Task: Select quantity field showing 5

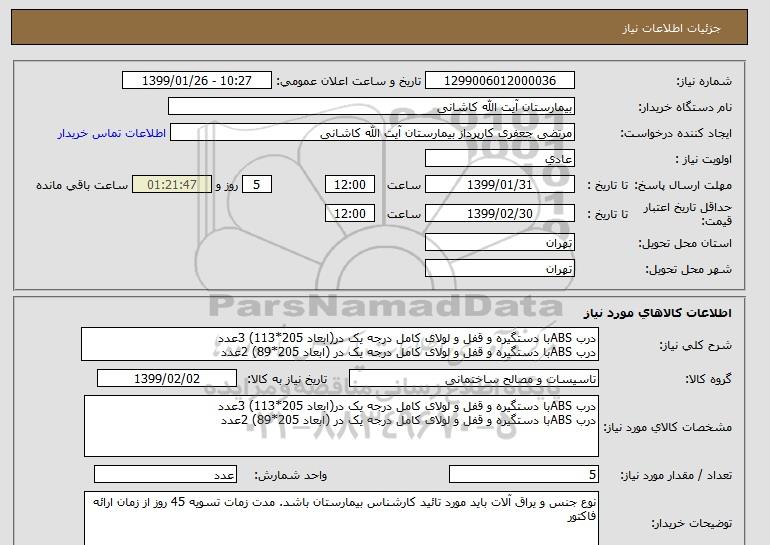Action: point(523,475)
